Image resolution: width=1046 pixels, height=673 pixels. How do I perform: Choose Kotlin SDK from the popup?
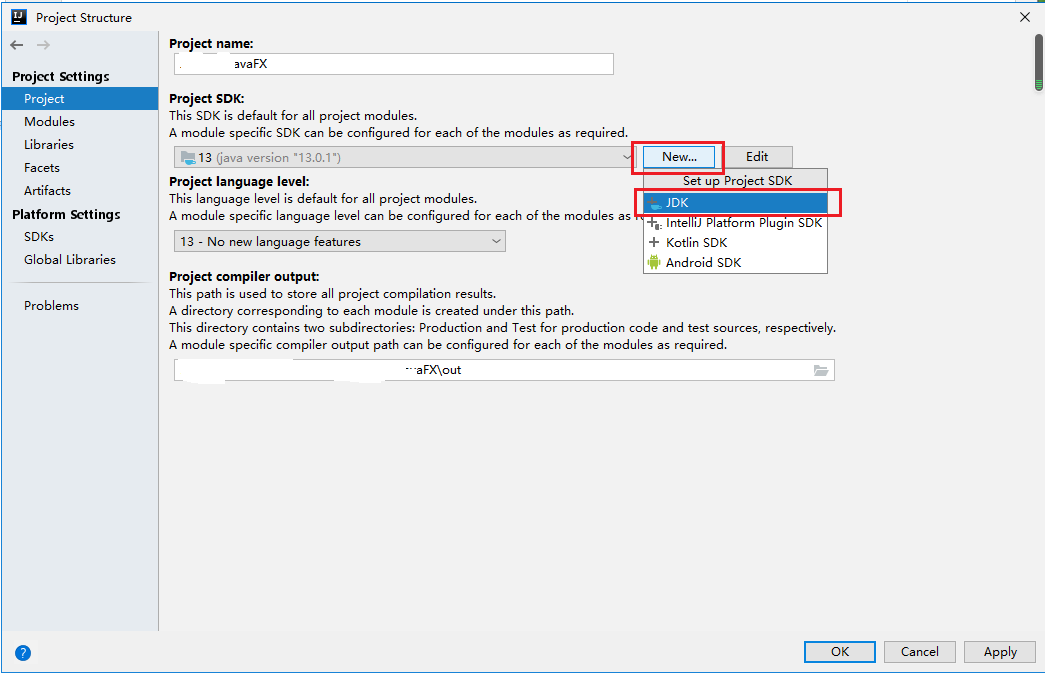tap(736, 243)
